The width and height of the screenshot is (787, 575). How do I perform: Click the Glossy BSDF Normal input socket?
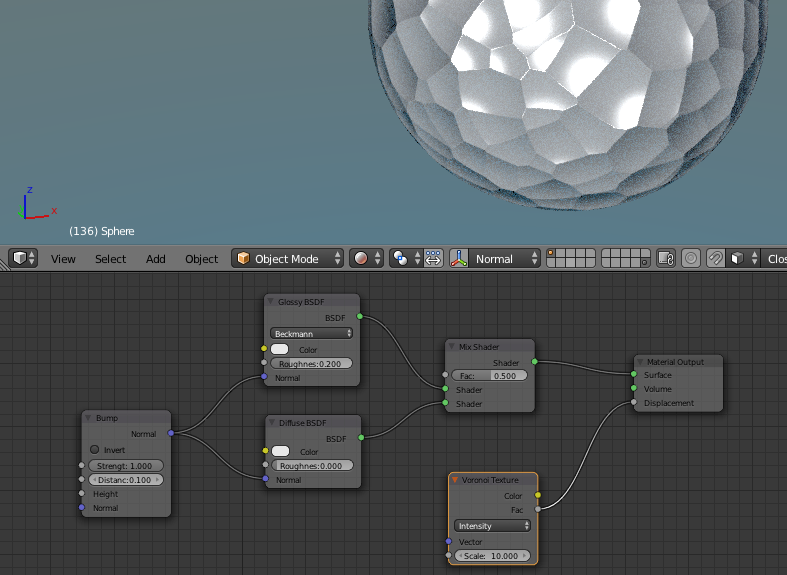[x=264, y=376]
